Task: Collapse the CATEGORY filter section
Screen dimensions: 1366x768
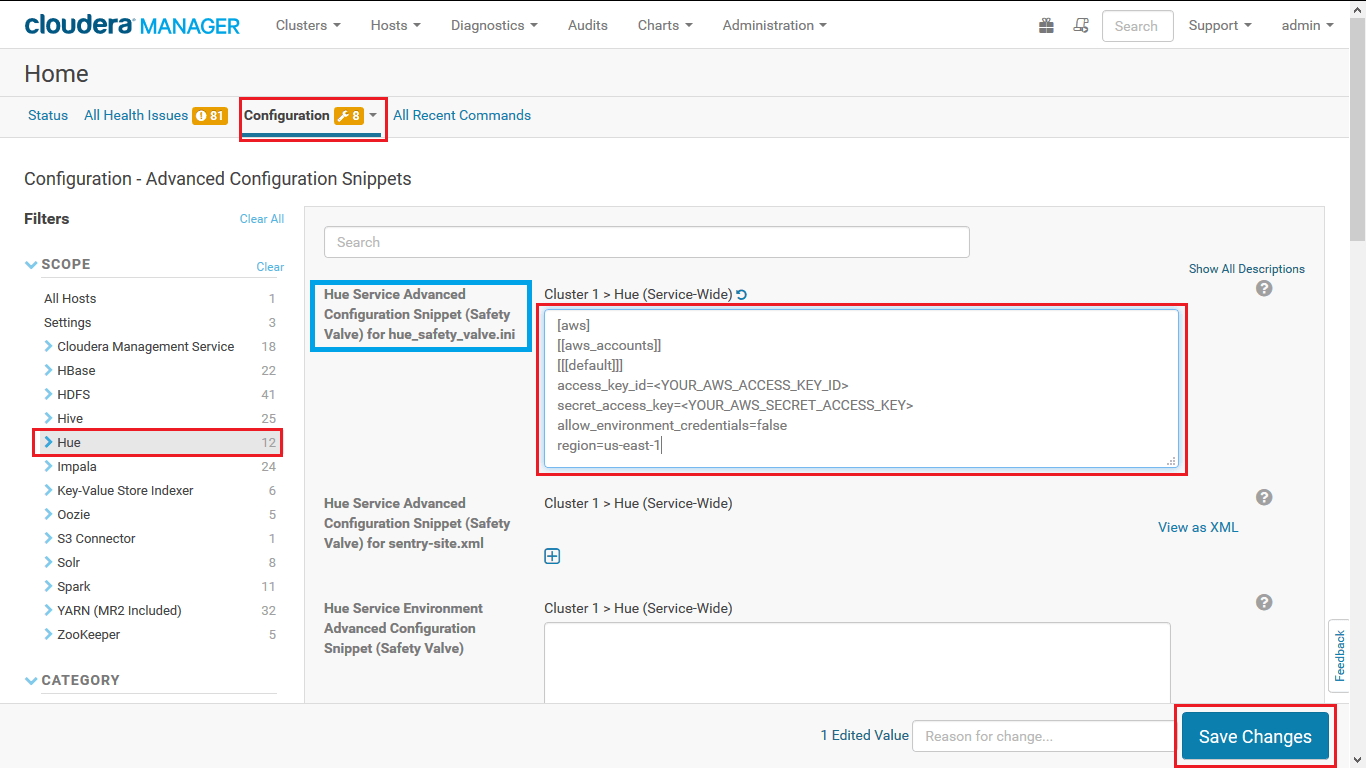Action: click(x=31, y=680)
